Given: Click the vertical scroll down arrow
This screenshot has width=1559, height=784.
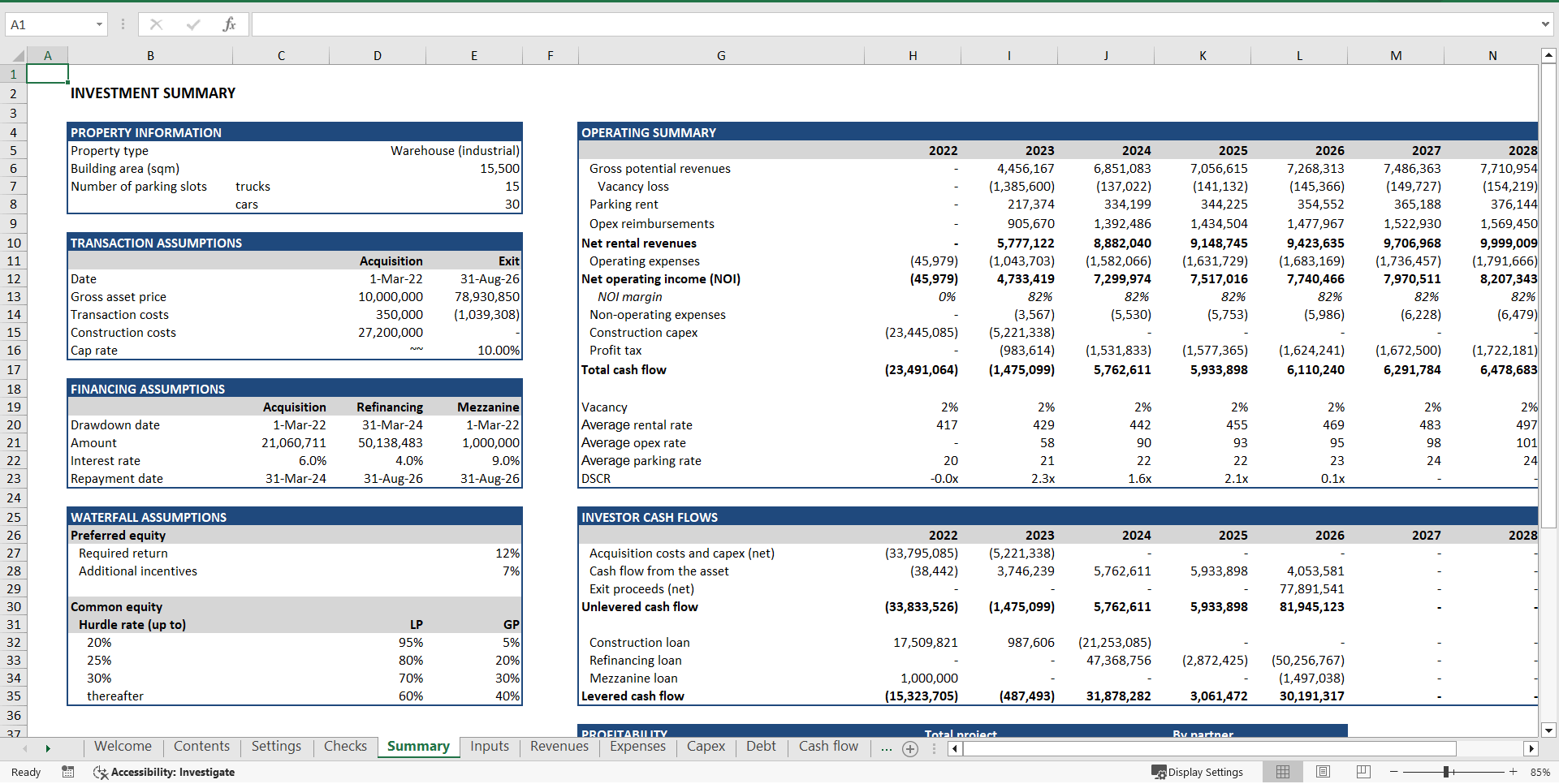Looking at the screenshot, I should (1548, 730).
